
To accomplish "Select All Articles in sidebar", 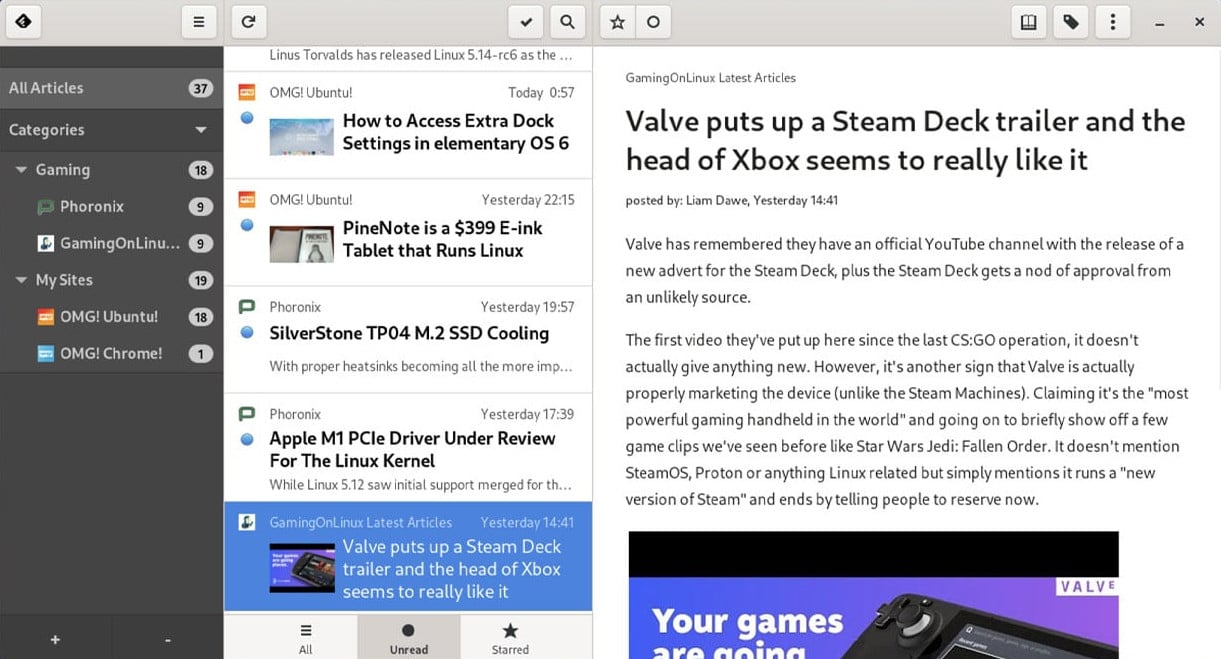I will point(111,88).
